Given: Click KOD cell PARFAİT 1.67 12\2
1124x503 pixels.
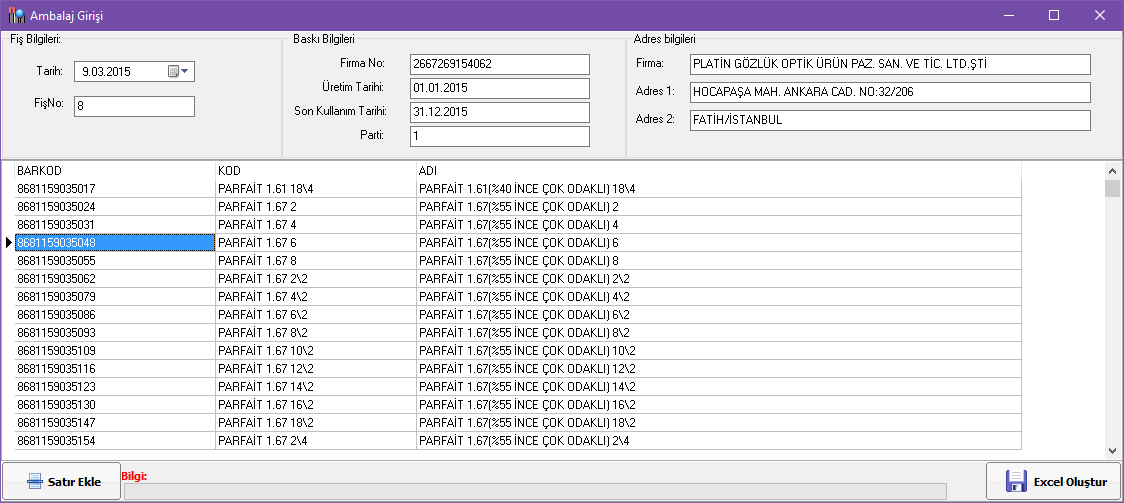Looking at the screenshot, I should click(316, 369).
